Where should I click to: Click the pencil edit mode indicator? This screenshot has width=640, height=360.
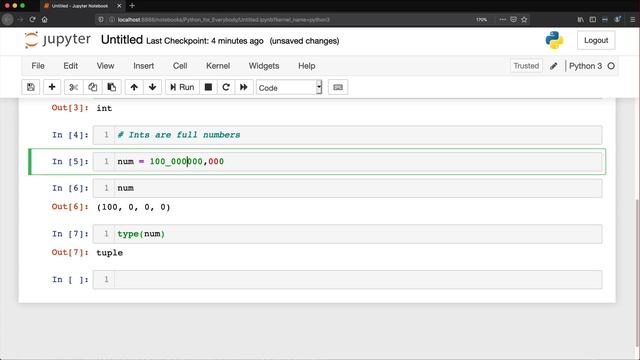pos(553,66)
